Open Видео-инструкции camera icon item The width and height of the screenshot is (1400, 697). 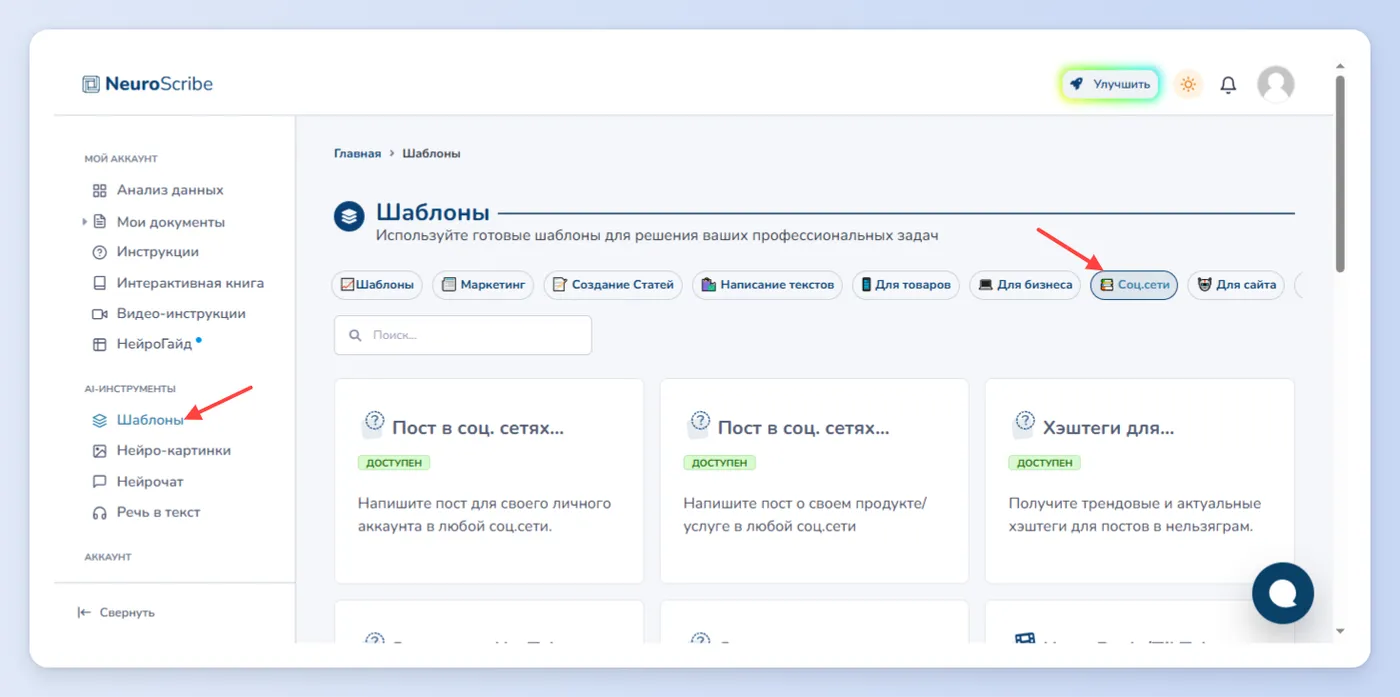[x=99, y=314]
